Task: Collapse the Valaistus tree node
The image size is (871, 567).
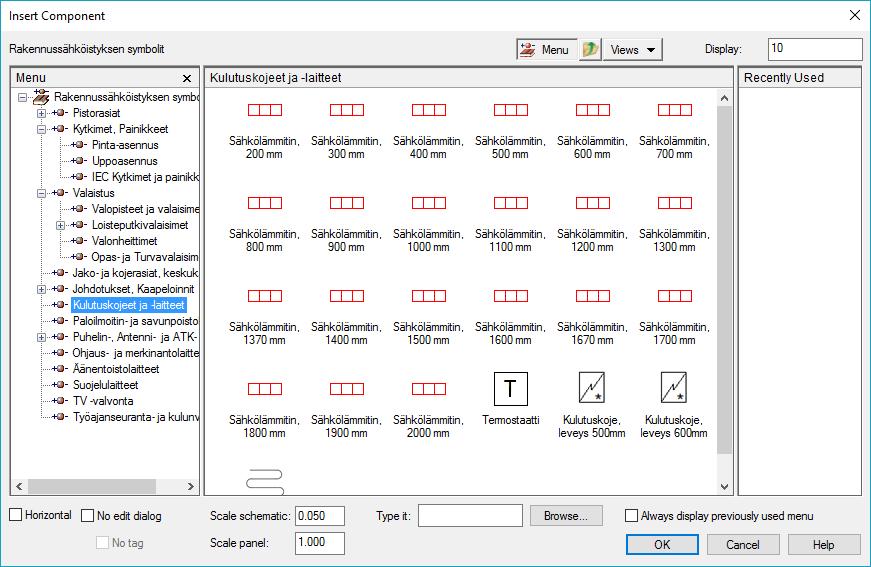Action: tap(41, 193)
